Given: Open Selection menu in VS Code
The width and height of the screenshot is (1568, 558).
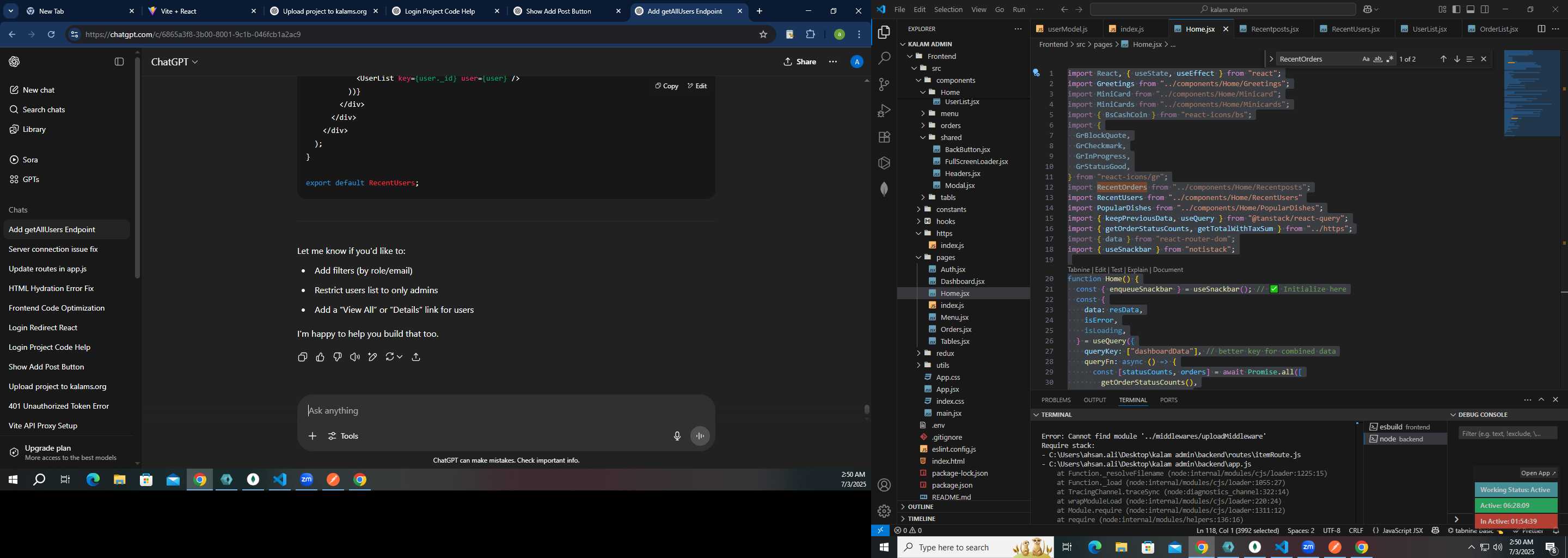Looking at the screenshot, I should [948, 10].
